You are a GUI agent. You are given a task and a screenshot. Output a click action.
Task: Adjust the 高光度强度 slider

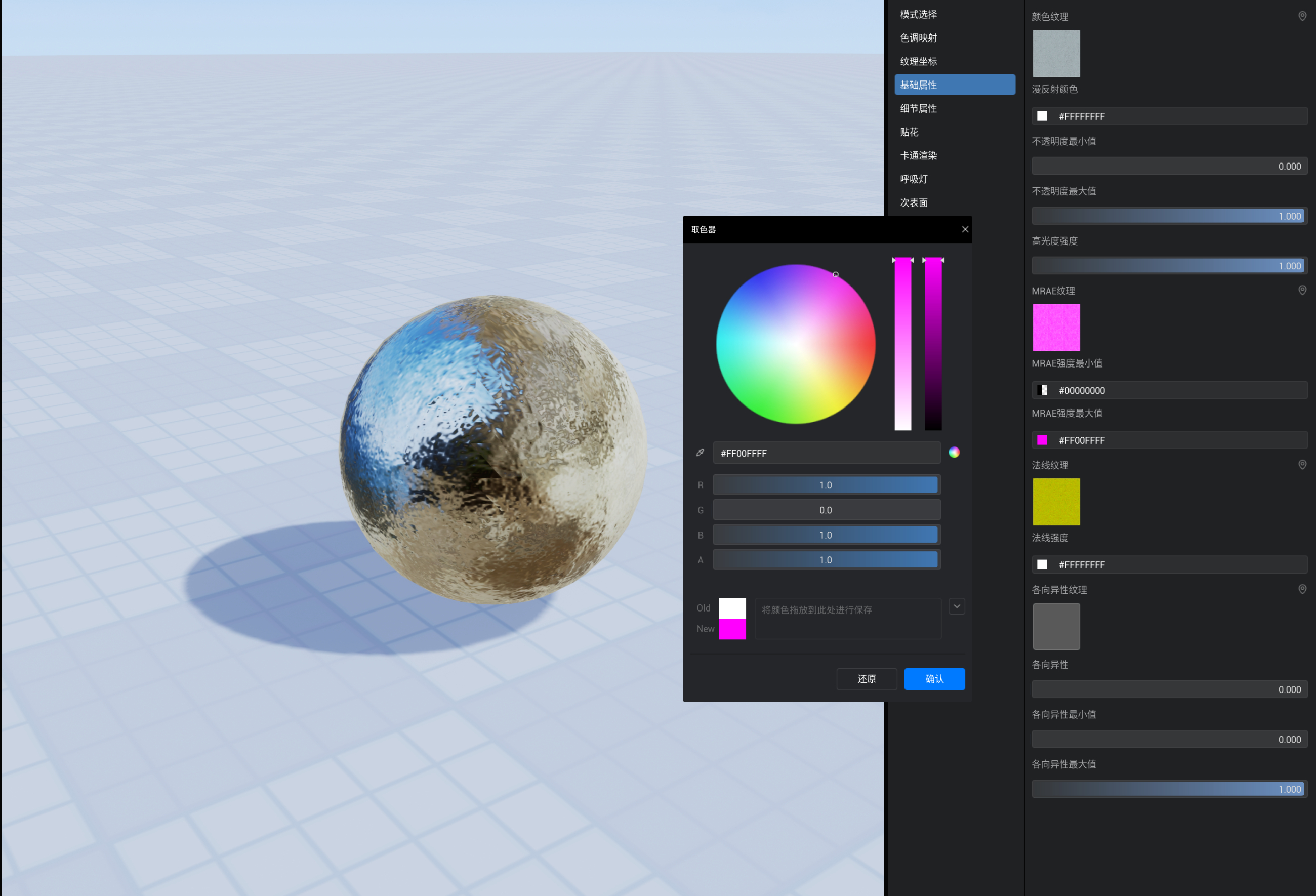pos(1169,266)
